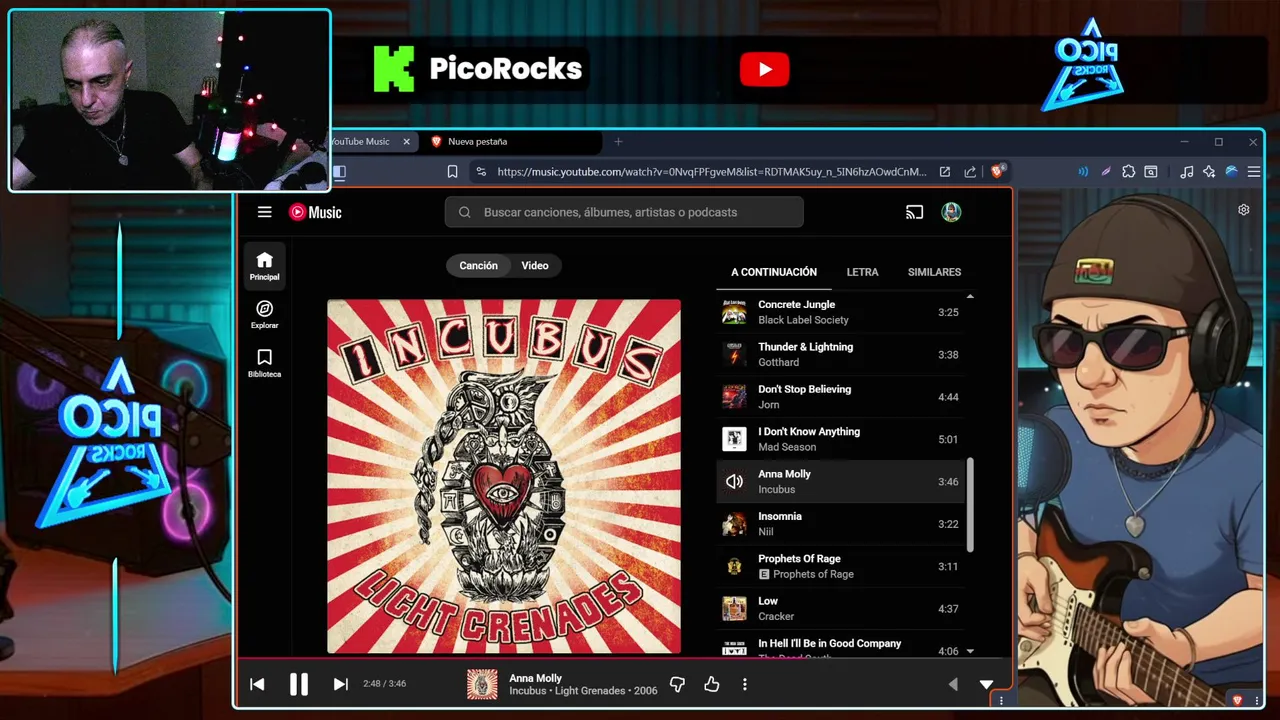Open the account avatar menu
1280x720 pixels.
click(x=951, y=212)
